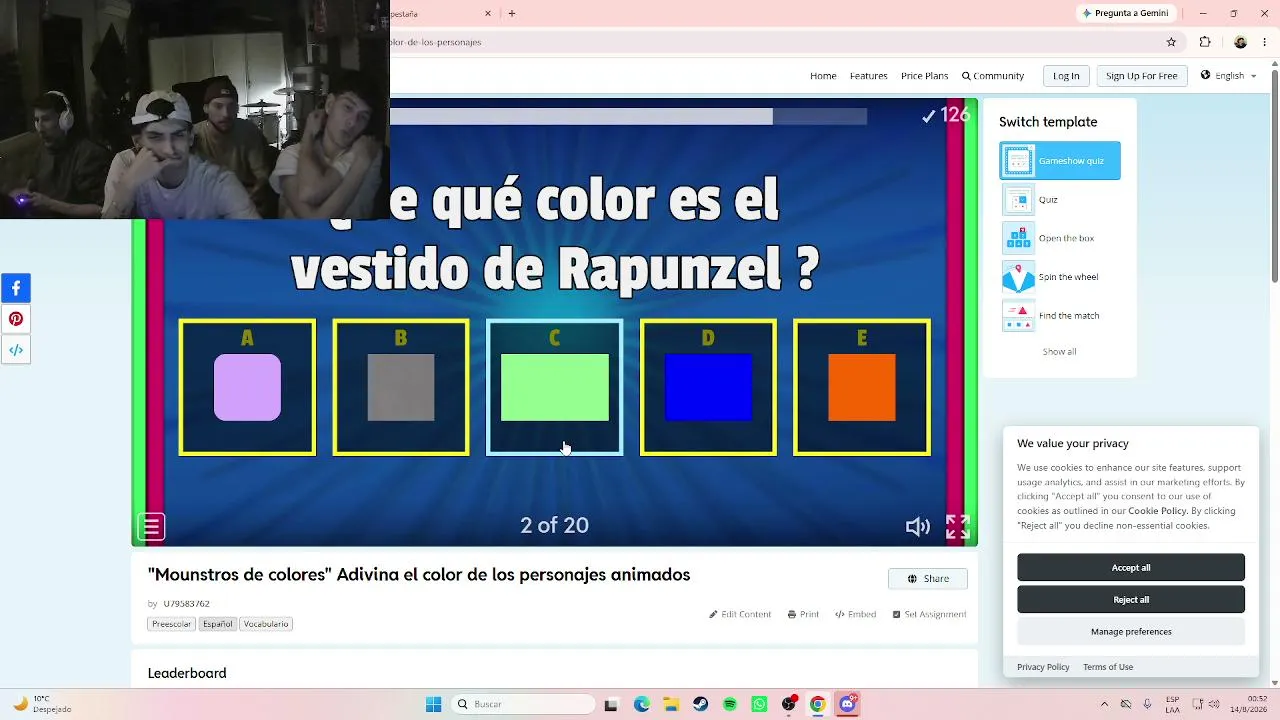Open Edit Content link
Screen dimensions: 1280x720
pyautogui.click(x=740, y=614)
